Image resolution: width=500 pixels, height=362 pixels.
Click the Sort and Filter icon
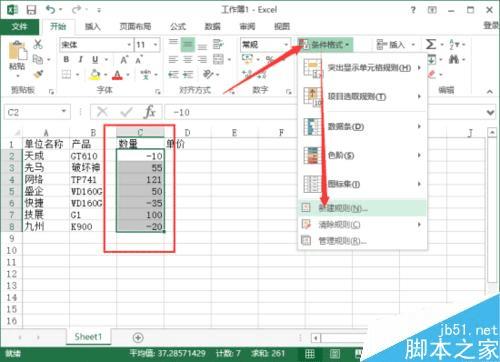click(454, 44)
